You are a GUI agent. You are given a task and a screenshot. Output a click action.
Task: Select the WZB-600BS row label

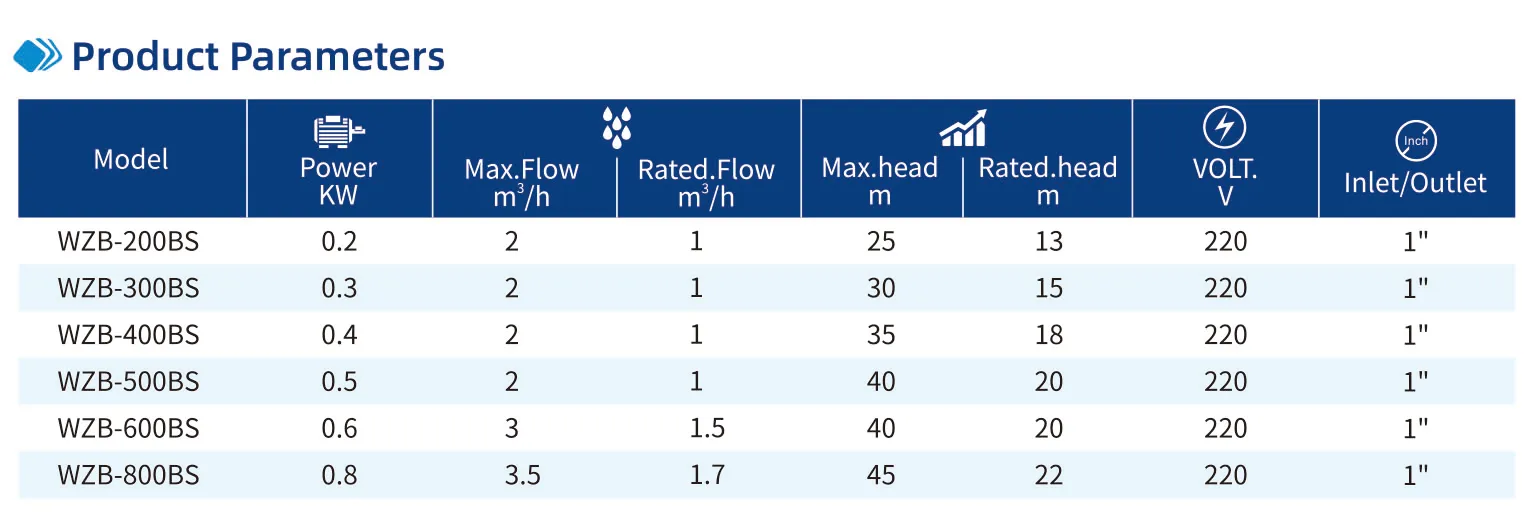(x=128, y=428)
